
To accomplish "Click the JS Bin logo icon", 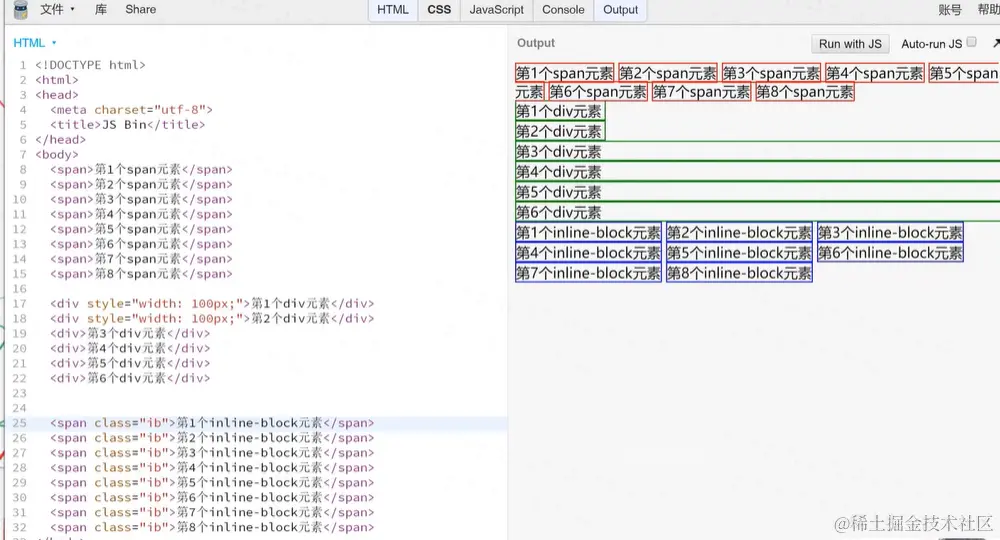I will click(x=21, y=9).
